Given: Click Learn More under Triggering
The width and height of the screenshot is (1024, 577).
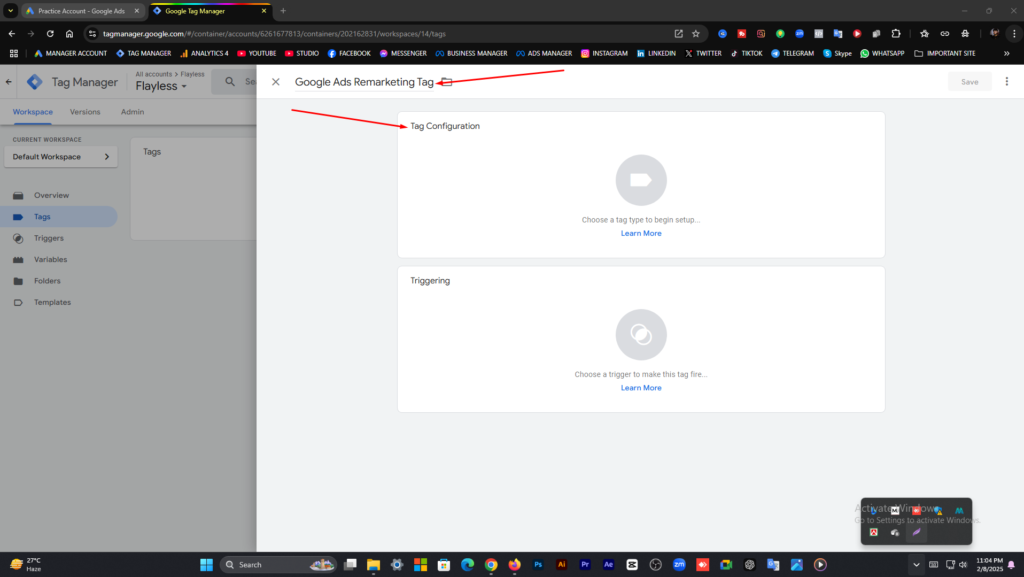Looking at the screenshot, I should [x=641, y=388].
